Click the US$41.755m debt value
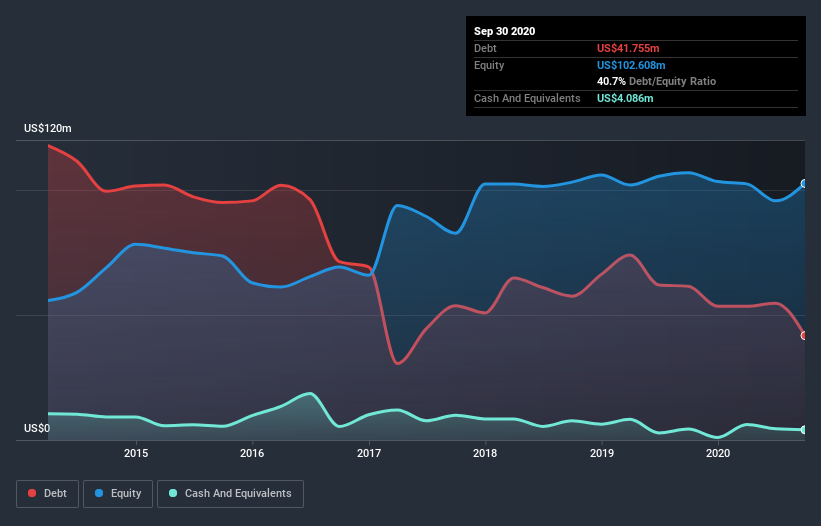The image size is (821, 526). [628, 48]
